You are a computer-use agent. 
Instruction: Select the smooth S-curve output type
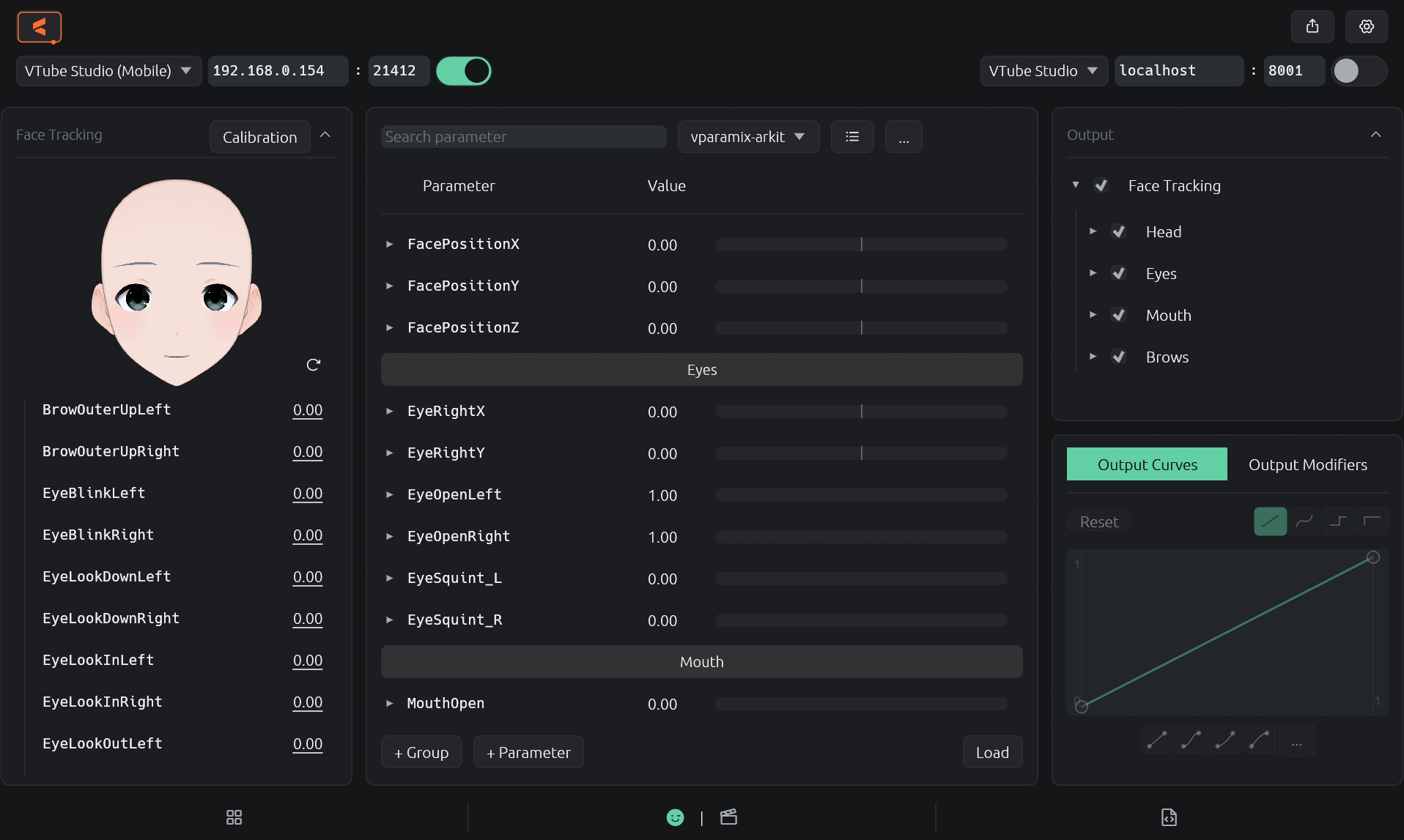click(1304, 521)
